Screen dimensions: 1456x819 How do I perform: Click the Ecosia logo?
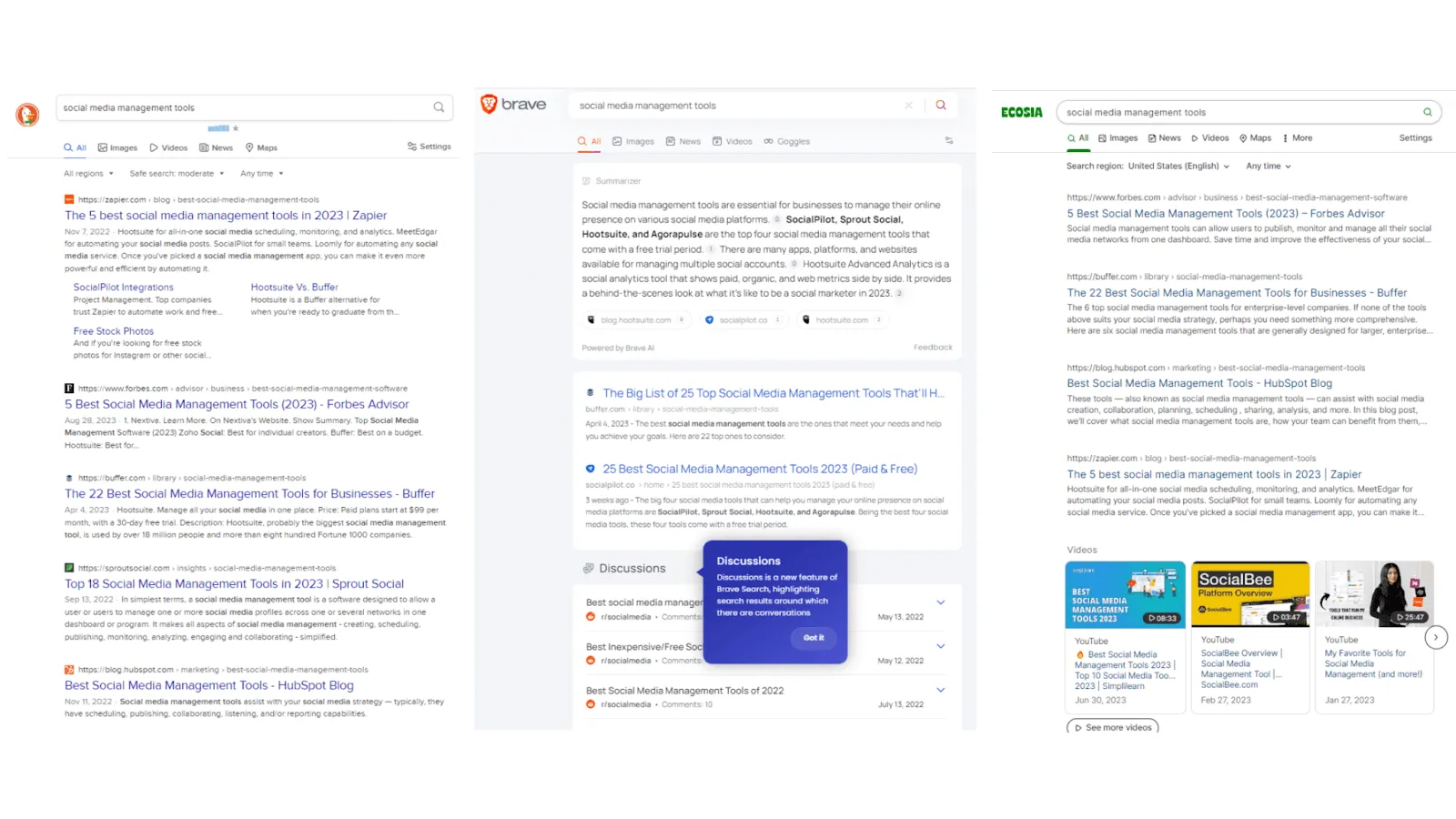coord(1019,111)
